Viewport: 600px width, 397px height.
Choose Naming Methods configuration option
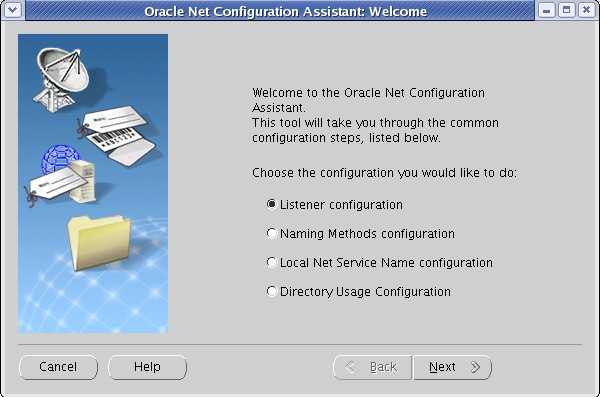click(271, 234)
